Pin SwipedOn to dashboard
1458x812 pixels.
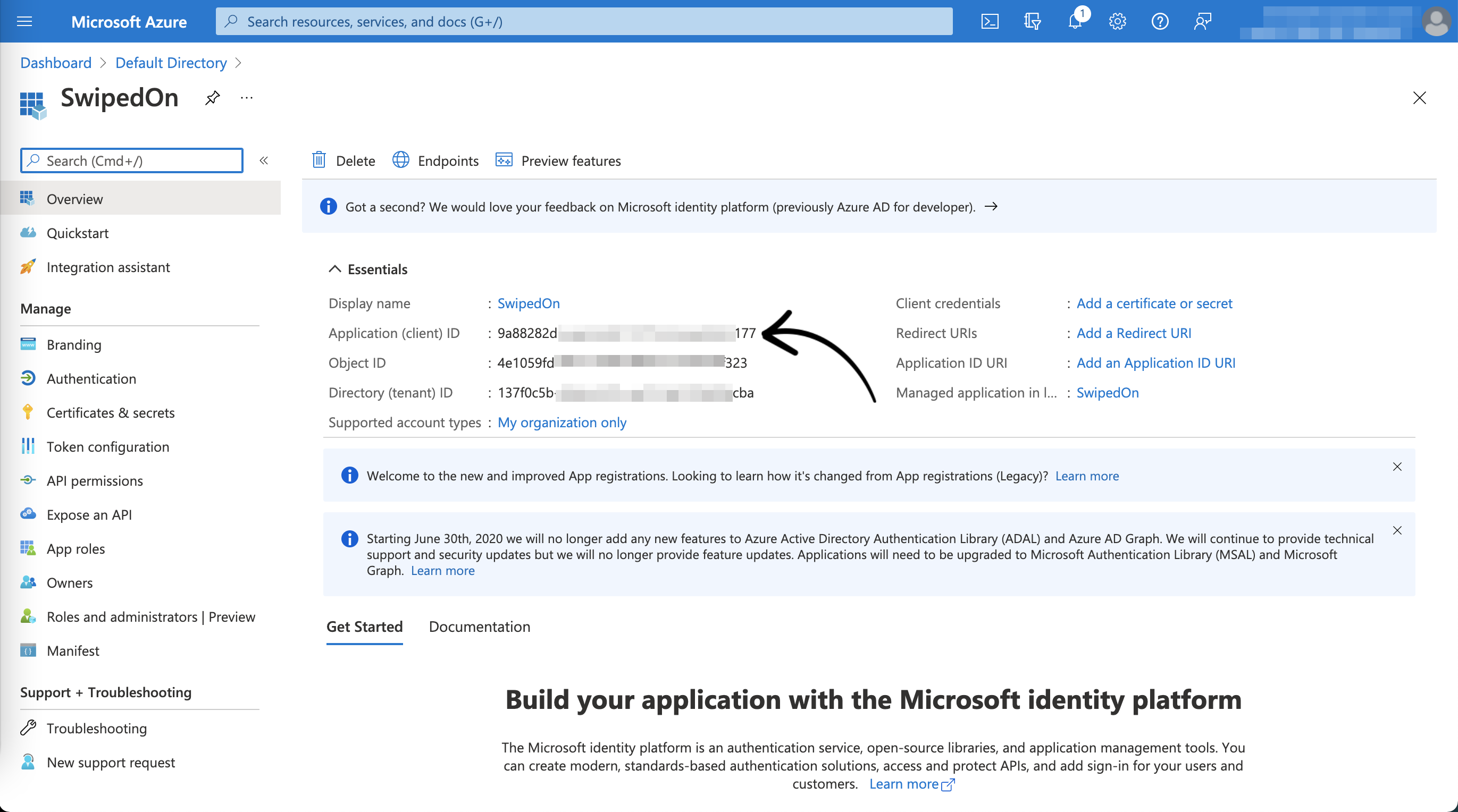click(212, 98)
